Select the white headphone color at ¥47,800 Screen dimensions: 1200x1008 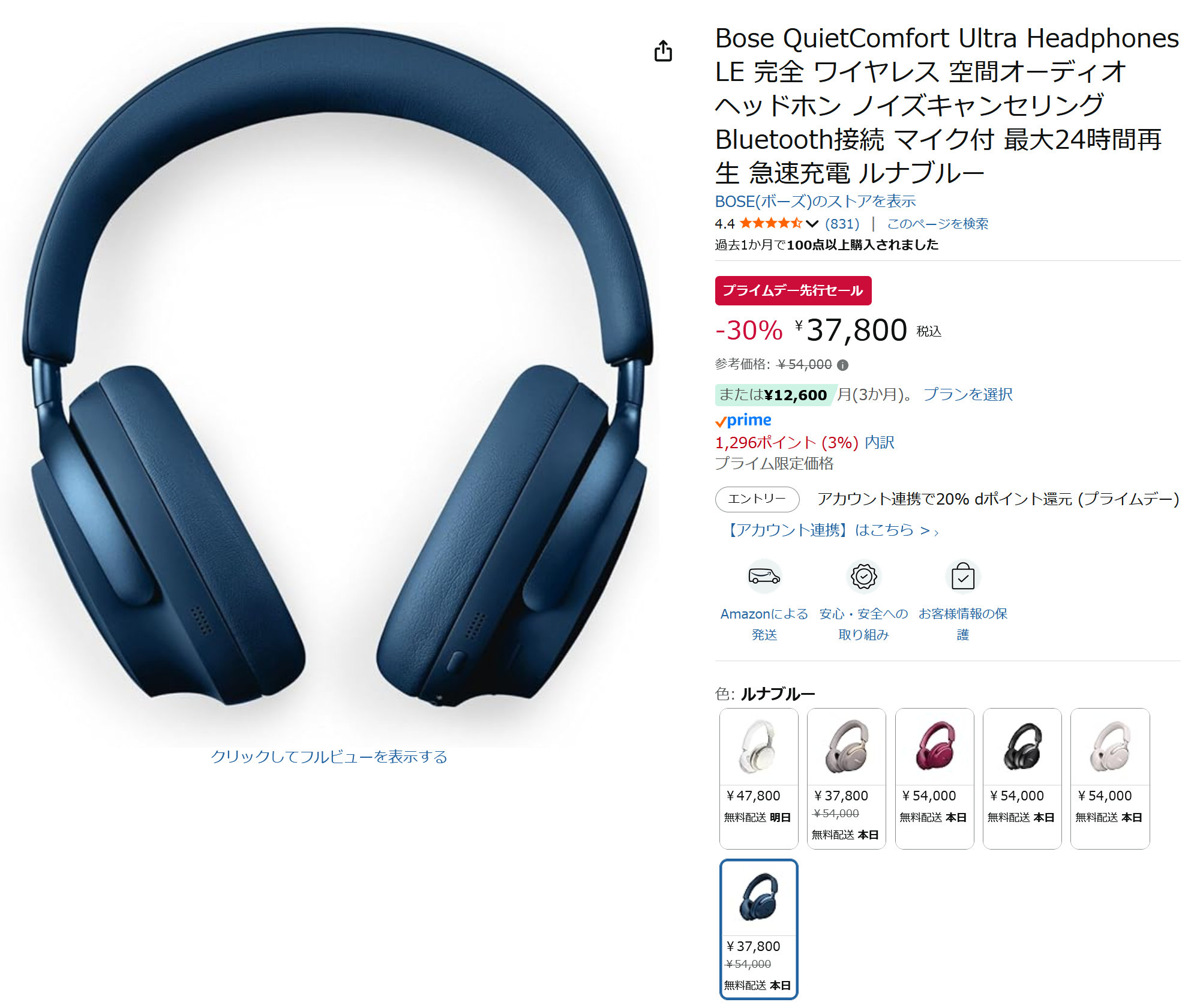click(758, 778)
